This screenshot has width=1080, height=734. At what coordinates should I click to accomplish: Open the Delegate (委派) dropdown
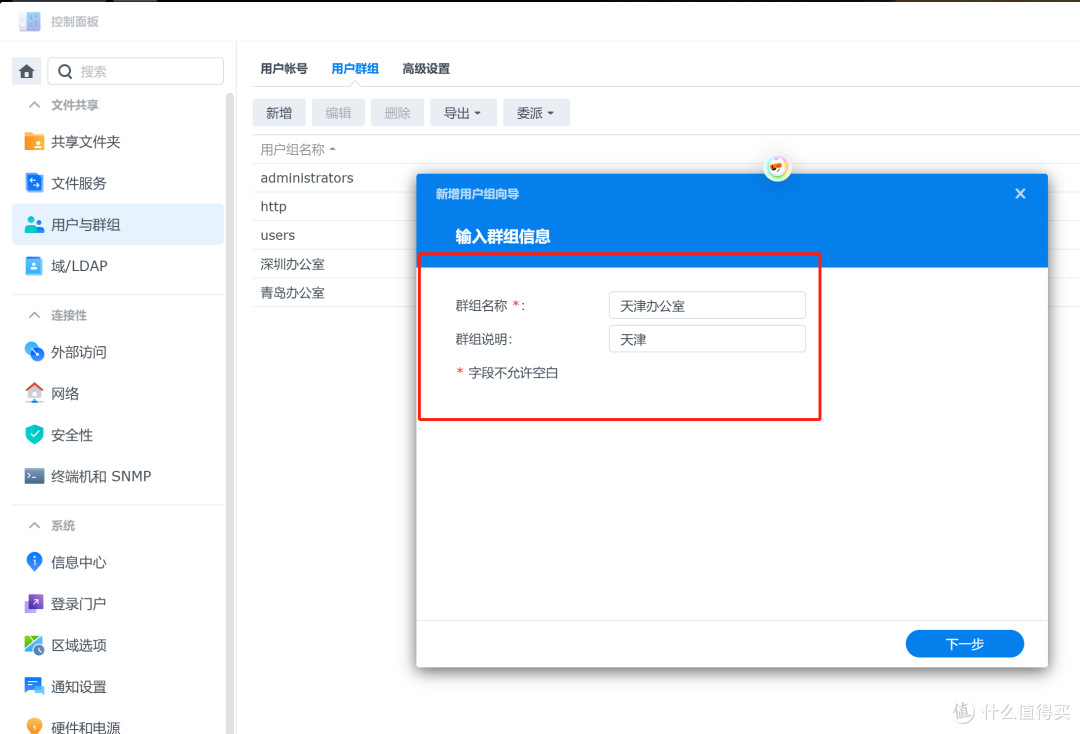coord(536,113)
